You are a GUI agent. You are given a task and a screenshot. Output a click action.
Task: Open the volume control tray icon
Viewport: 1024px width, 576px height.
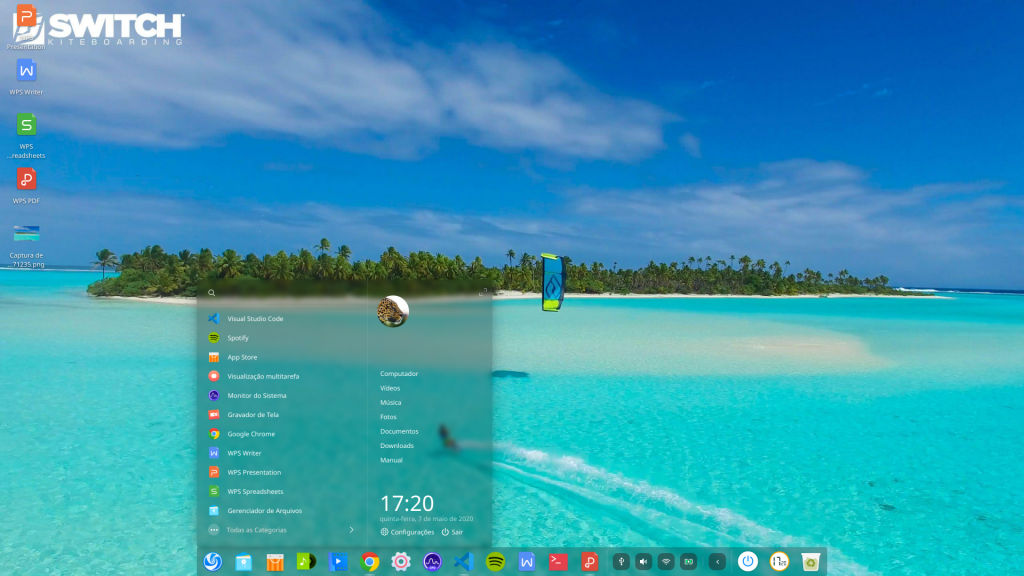(643, 562)
